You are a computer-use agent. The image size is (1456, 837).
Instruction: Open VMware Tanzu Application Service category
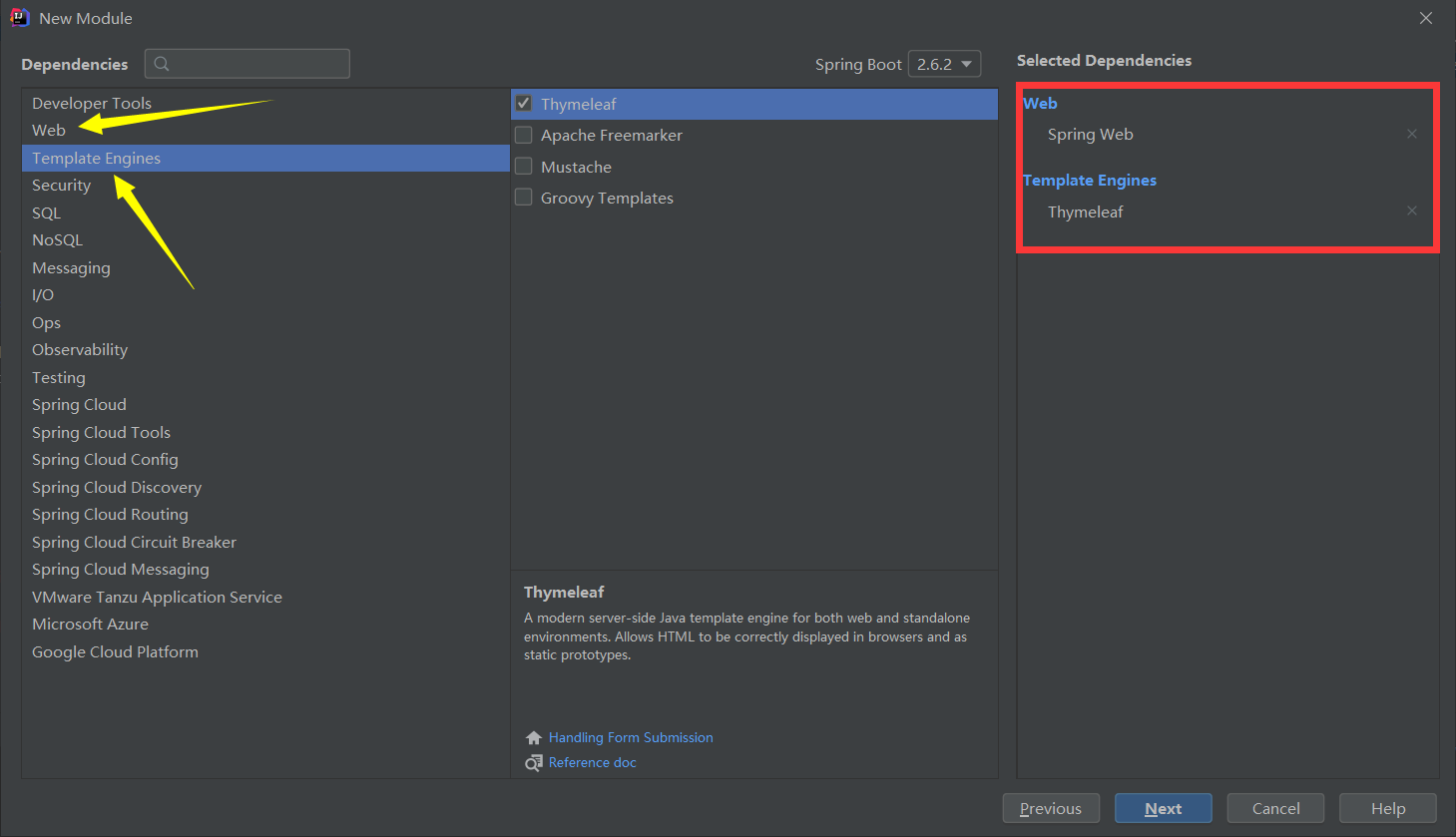click(265, 597)
